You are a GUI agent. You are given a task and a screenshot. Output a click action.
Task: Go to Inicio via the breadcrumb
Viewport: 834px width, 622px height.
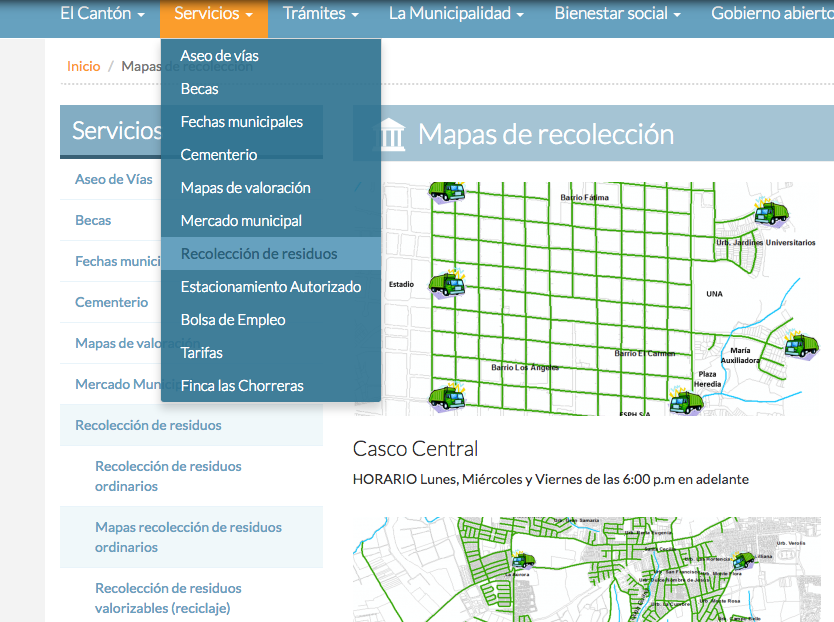click(x=84, y=66)
